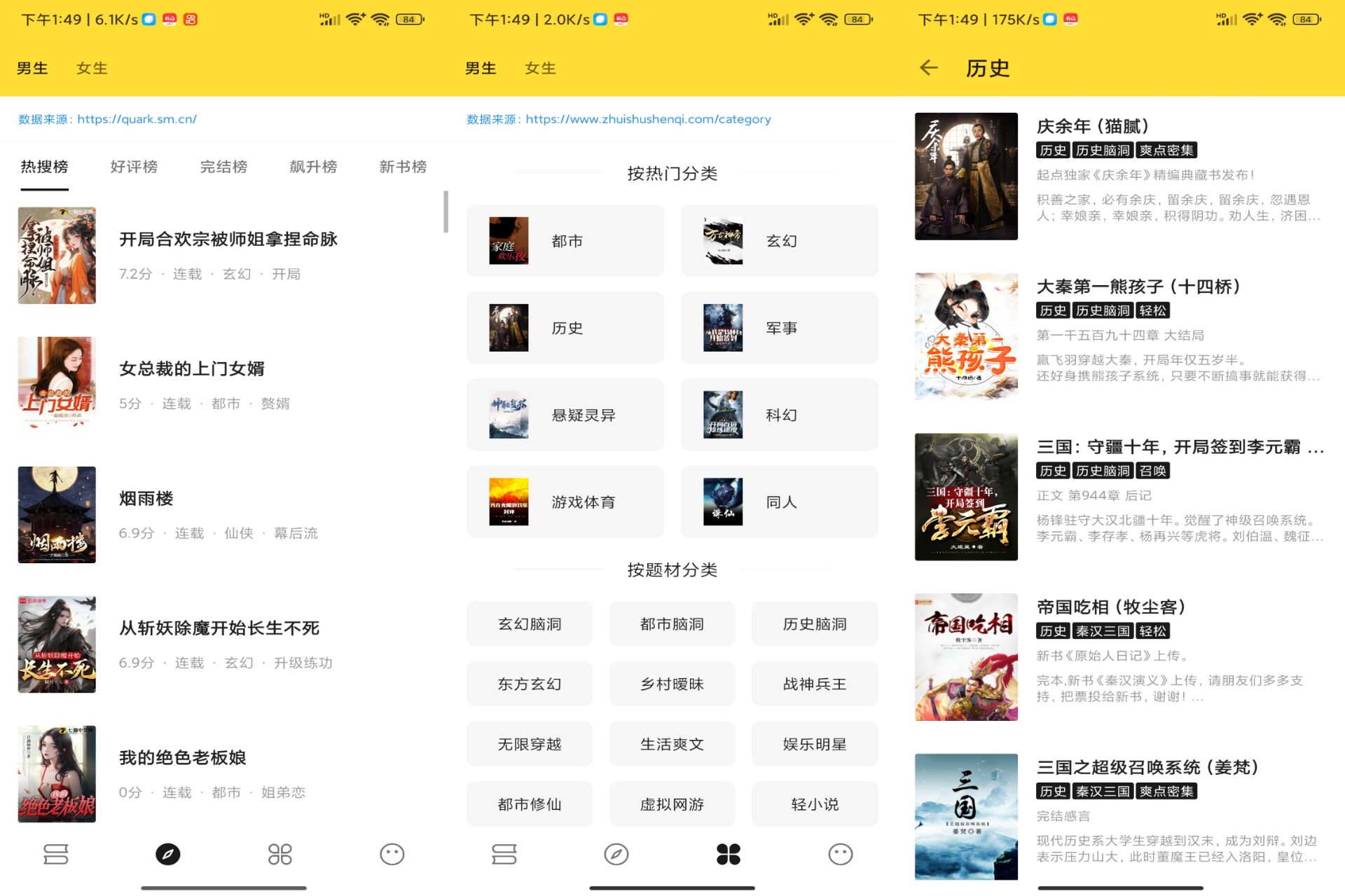The image size is (1345, 896).
Task: Open profile face icon in middle screen
Action: coord(841,854)
